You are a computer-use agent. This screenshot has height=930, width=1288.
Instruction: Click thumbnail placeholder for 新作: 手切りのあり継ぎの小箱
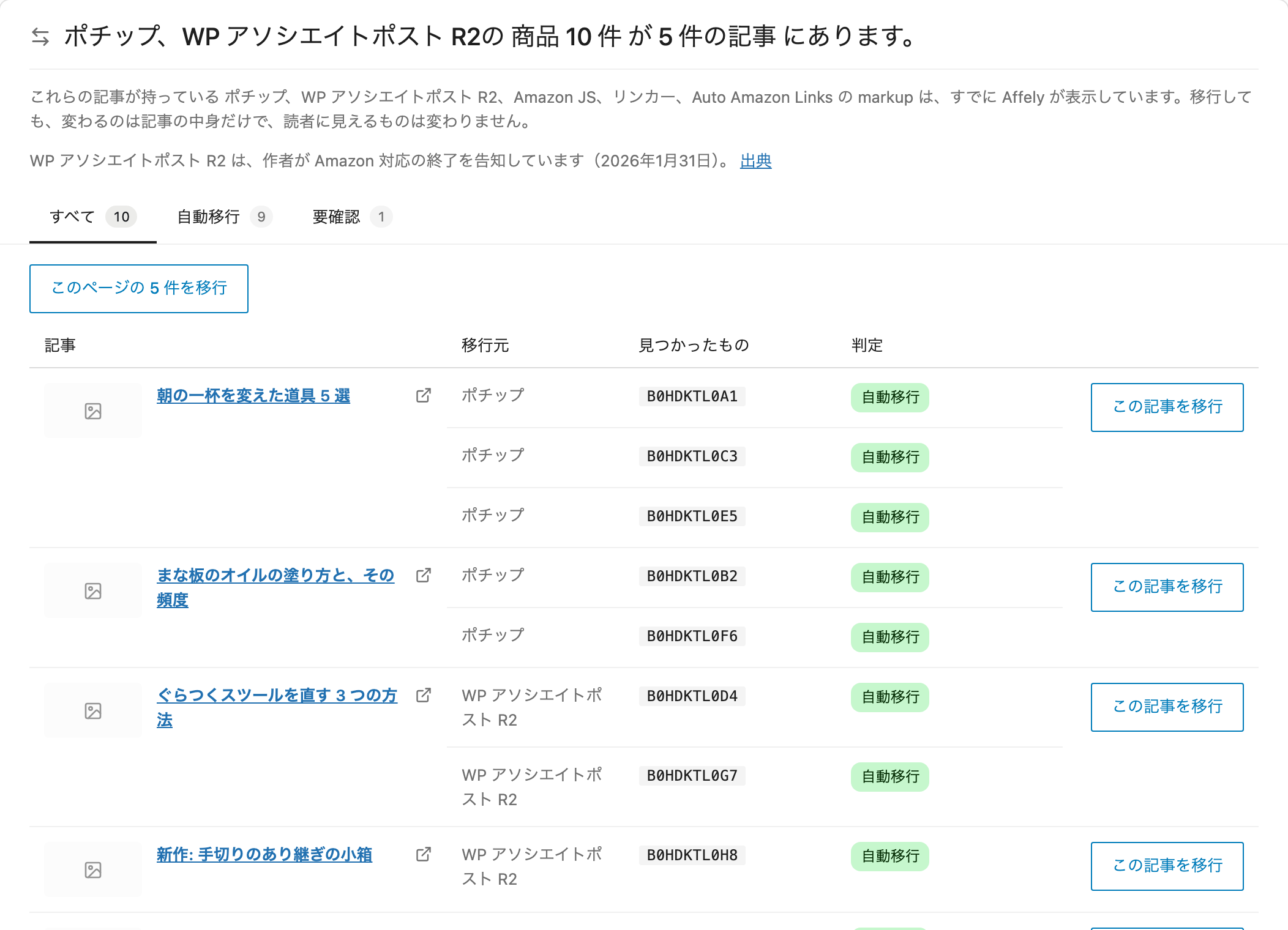(93, 869)
